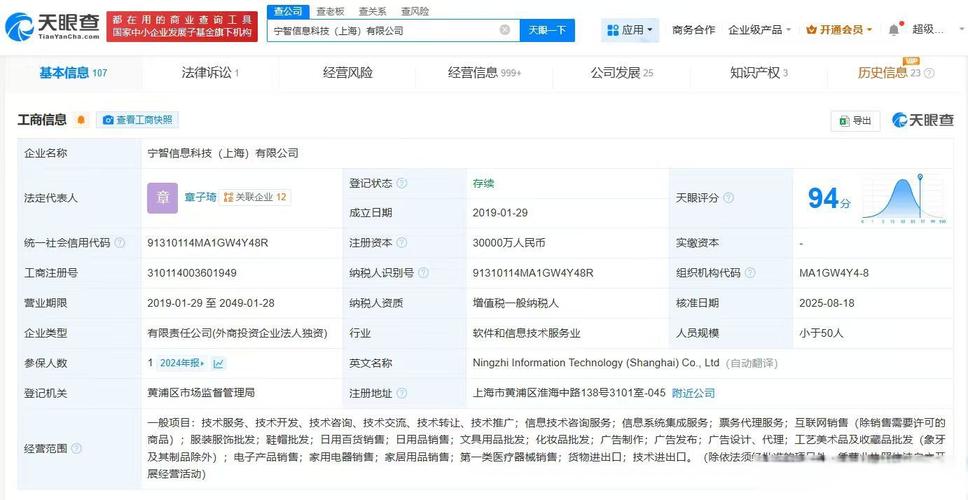Click the establishment date 2019-01-29
The width and height of the screenshot is (968, 500).
coord(500,213)
